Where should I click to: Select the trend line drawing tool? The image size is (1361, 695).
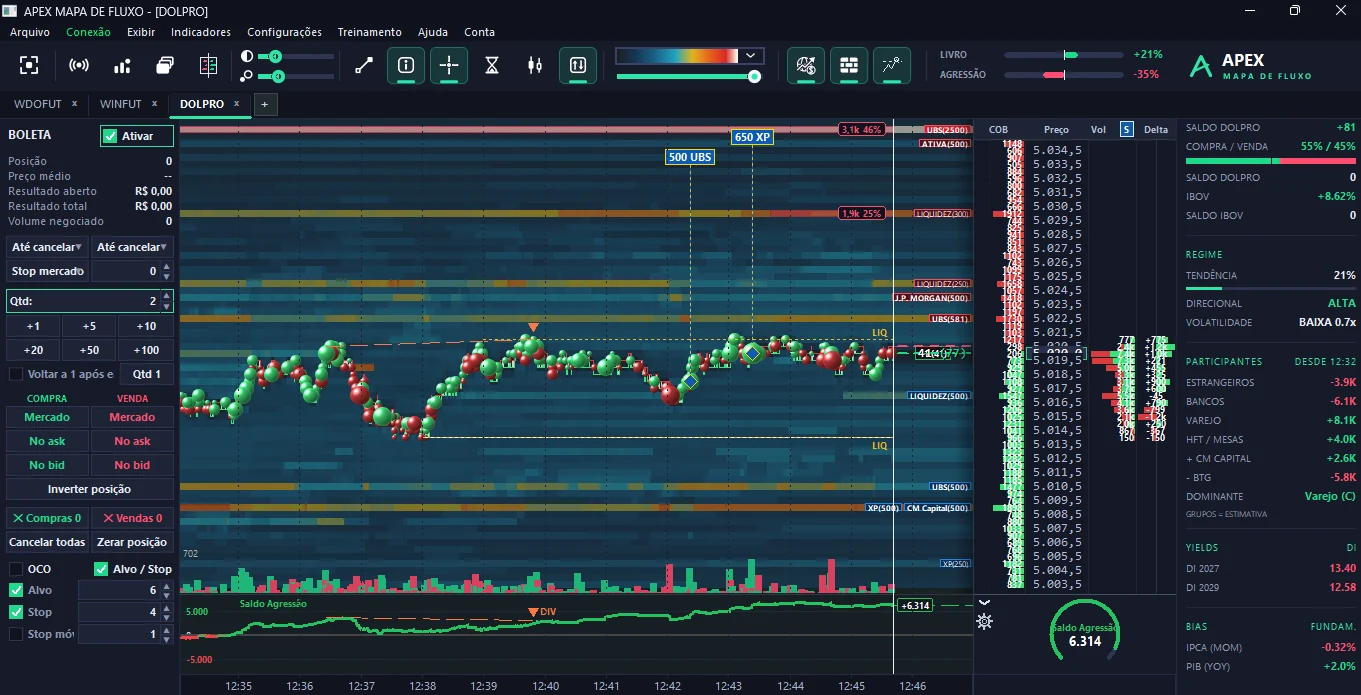(364, 66)
